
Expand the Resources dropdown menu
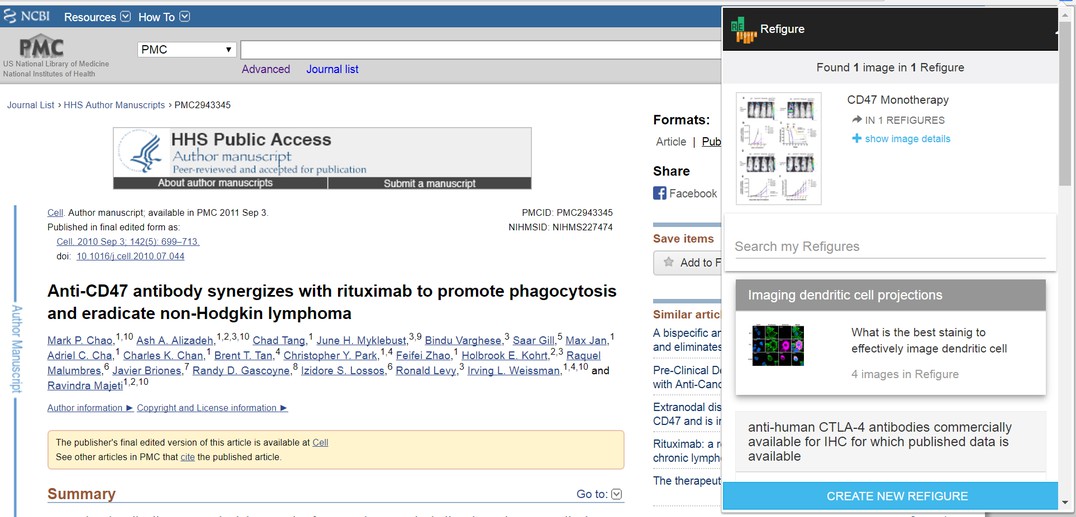click(97, 17)
